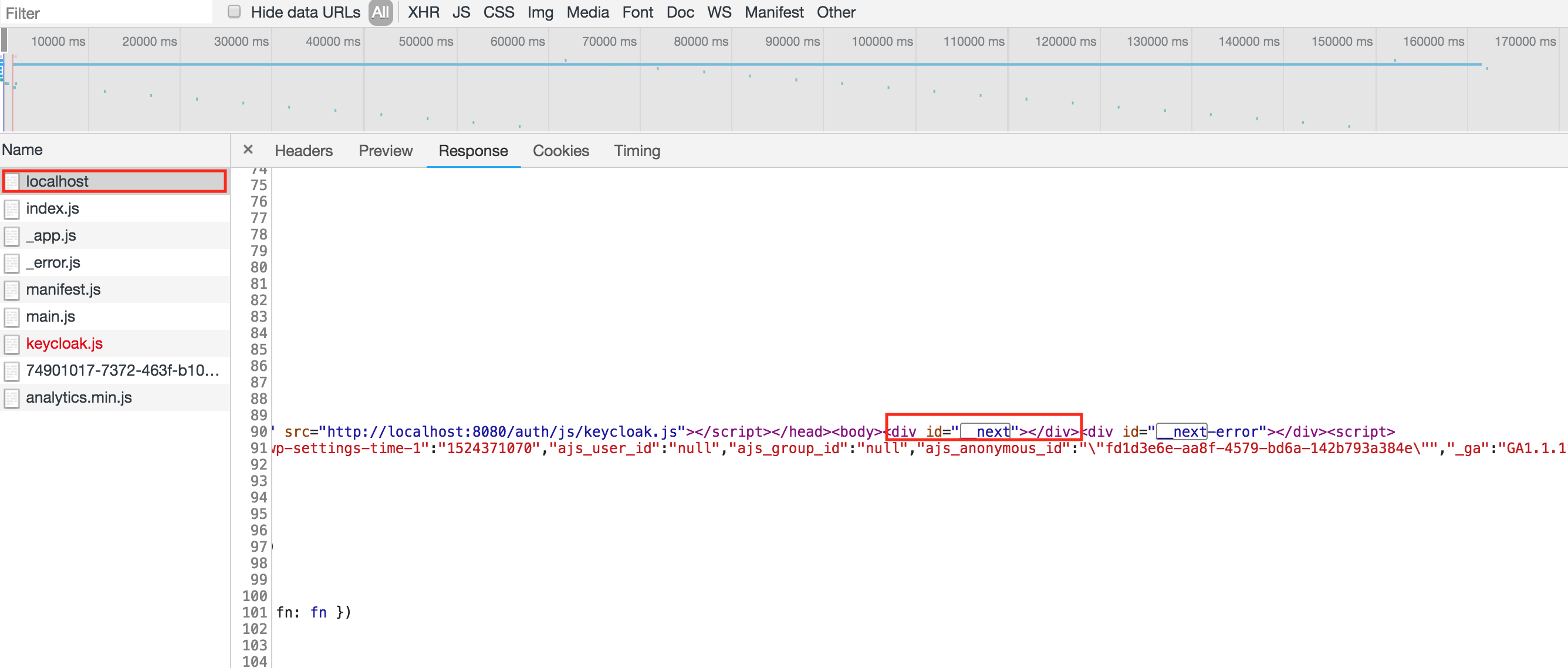
Task: Check the Hide data URLs checkbox
Action: click(x=233, y=11)
